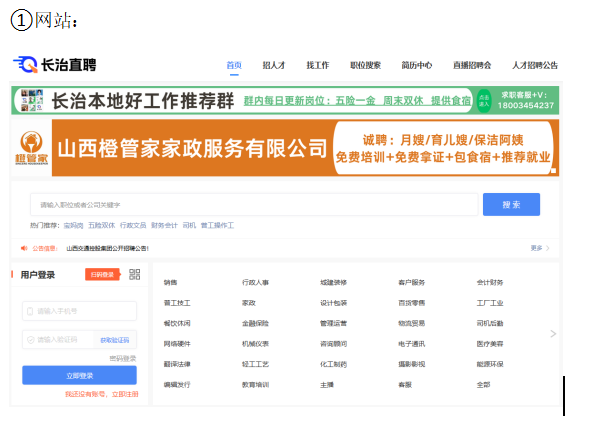This screenshot has width=597, height=423.
Task: Open the 招人才 menu item
Action: (274, 65)
